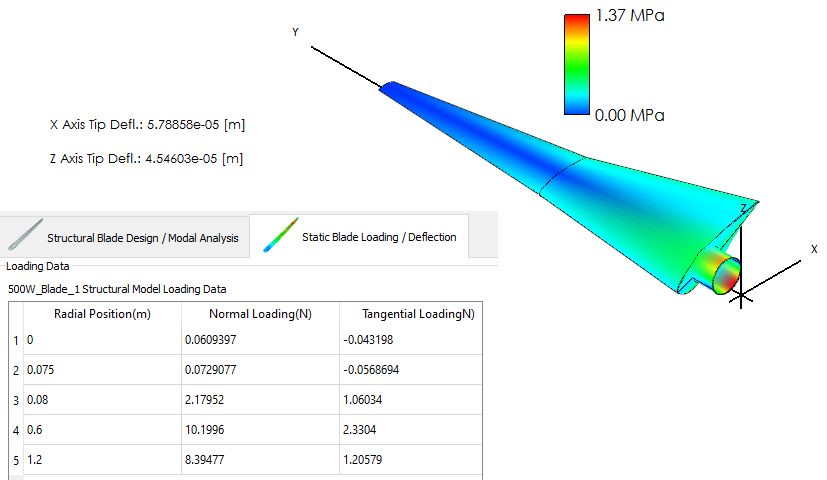
Task: Click tangential loading cell -0.0568694
Action: [411, 370]
